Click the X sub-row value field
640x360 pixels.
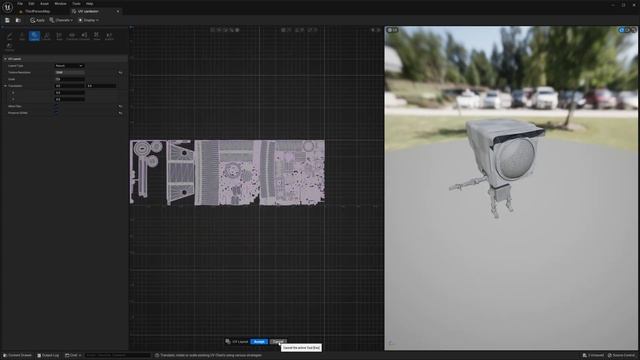click(69, 93)
